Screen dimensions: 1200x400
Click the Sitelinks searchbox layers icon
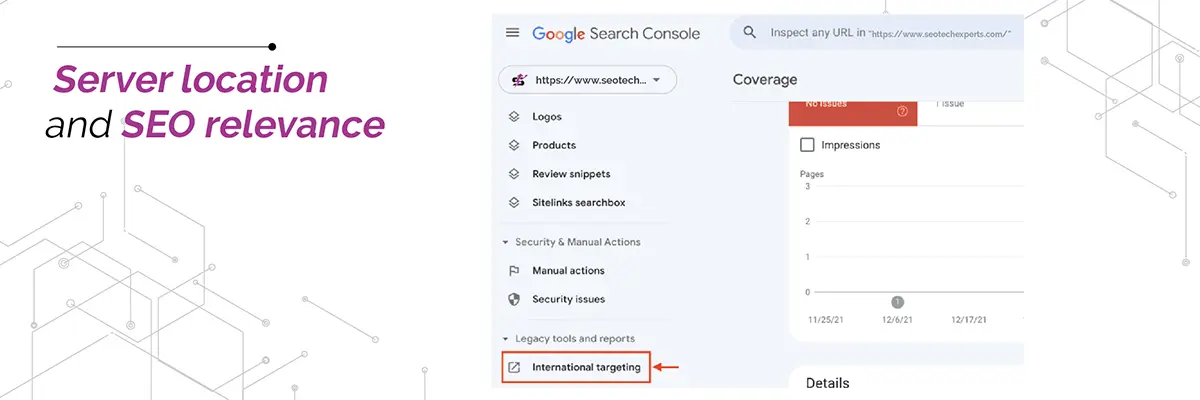(x=514, y=202)
